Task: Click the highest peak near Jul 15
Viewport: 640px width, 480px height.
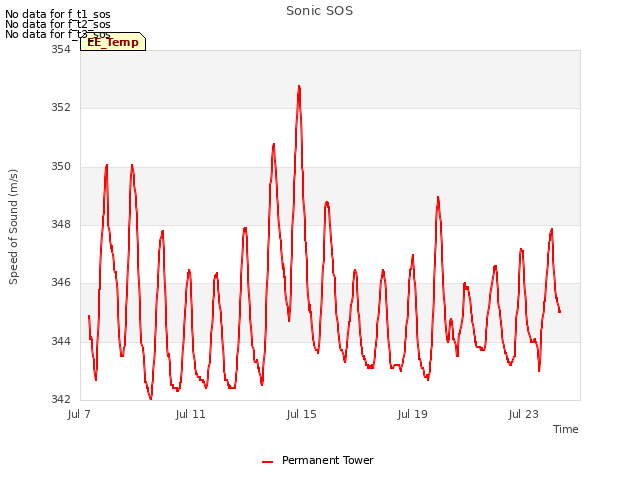Action: 299,86
